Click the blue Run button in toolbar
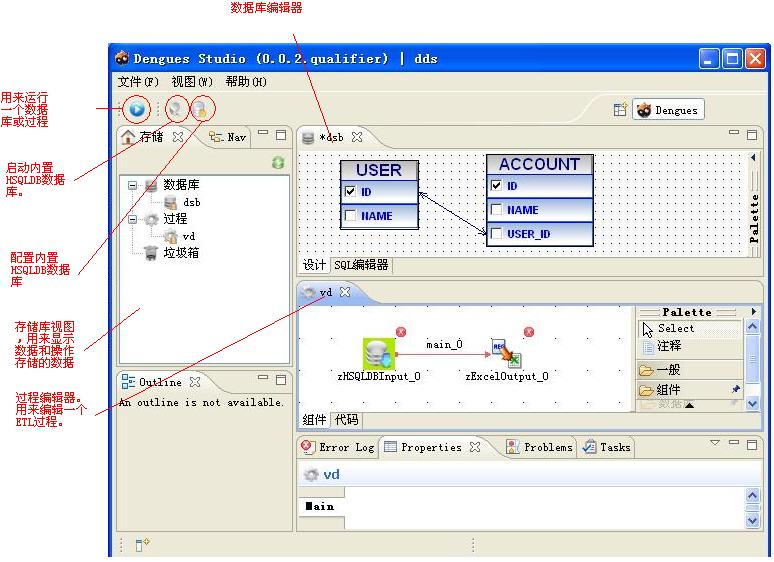 (x=137, y=109)
